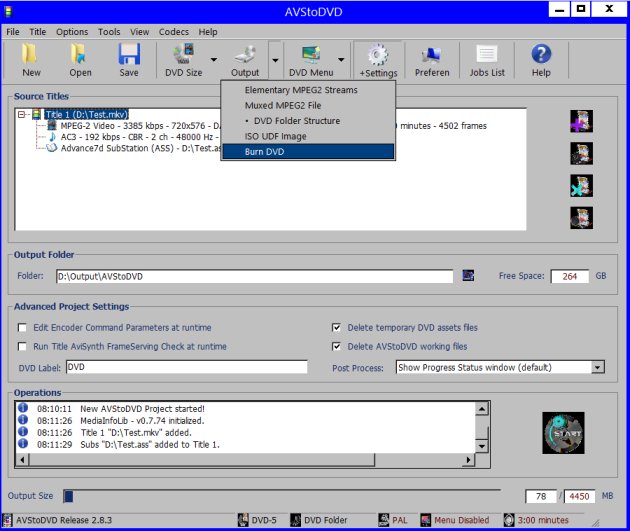
Task: Click the Operations log scroll right arrow
Action: (x=468, y=460)
